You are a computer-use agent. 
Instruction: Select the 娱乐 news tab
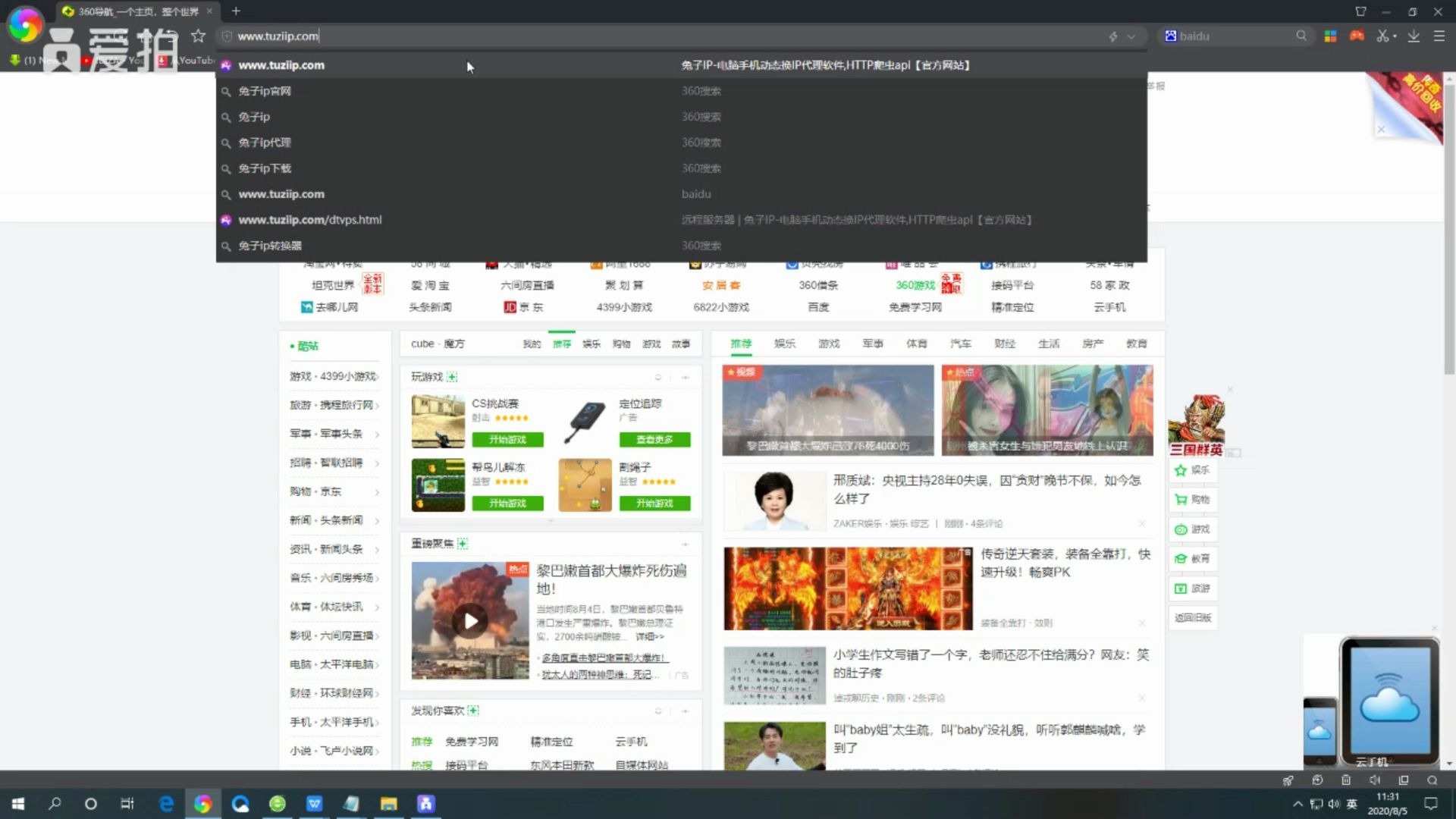tap(784, 344)
